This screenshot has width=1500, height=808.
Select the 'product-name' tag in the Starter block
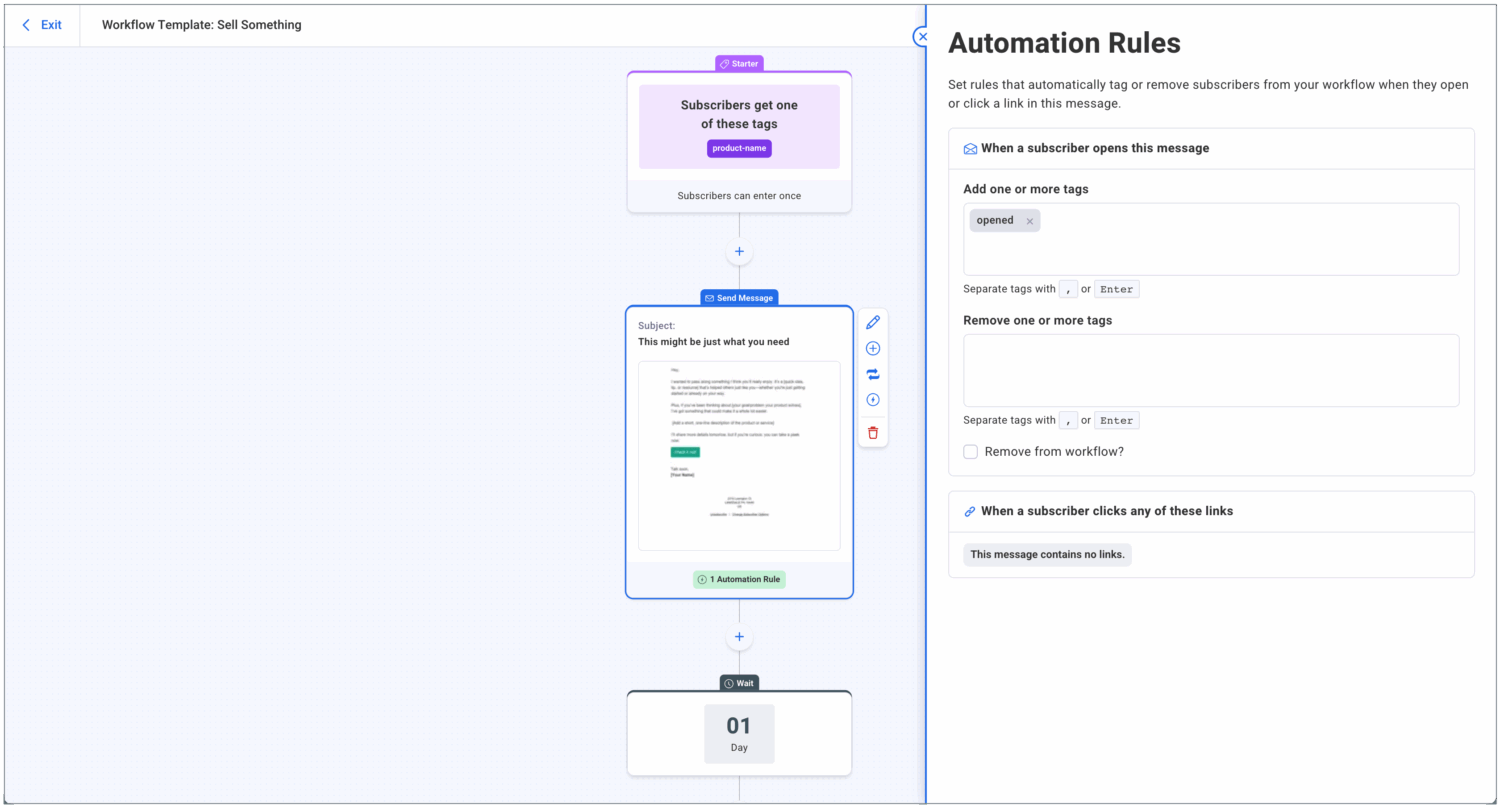pyautogui.click(x=739, y=148)
